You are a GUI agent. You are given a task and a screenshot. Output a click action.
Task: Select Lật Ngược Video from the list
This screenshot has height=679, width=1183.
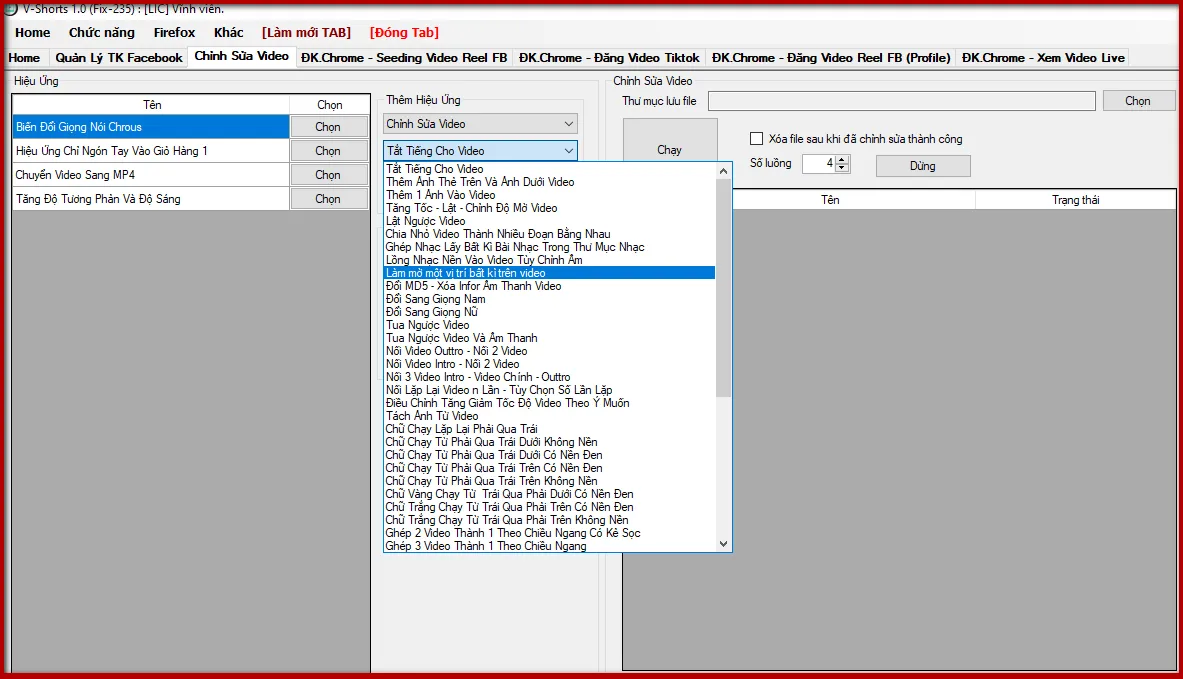549,221
